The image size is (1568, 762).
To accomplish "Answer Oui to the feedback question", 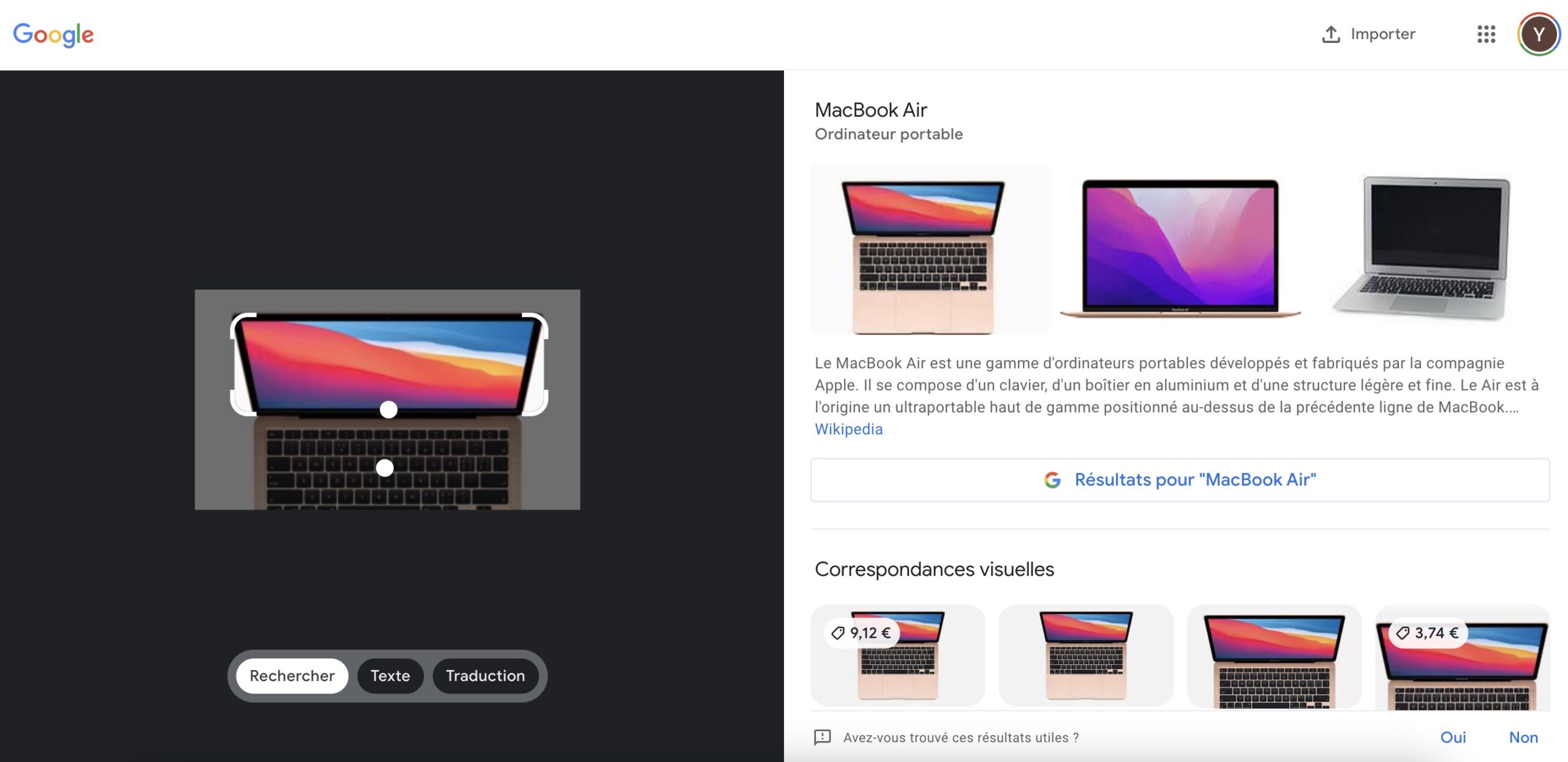I will pos(1453,737).
